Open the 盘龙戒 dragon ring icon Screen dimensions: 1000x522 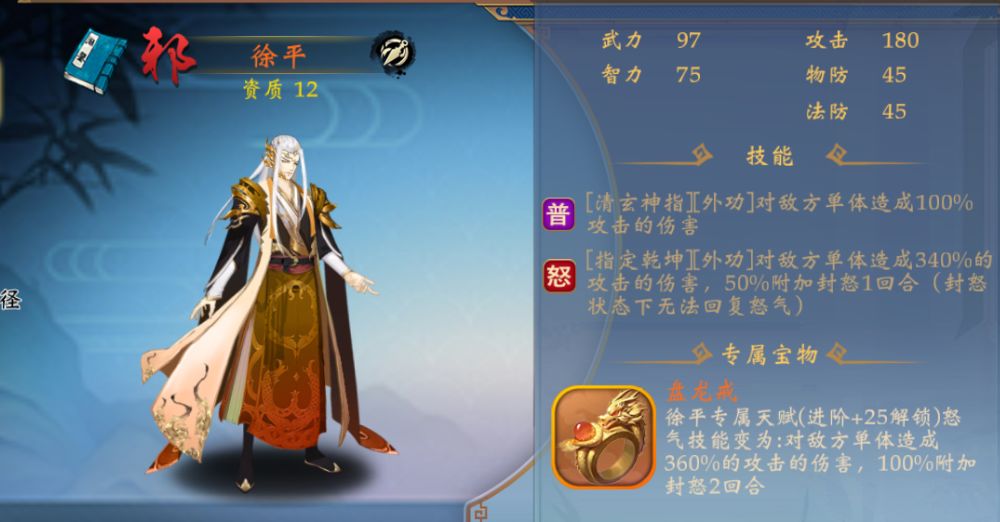604,437
